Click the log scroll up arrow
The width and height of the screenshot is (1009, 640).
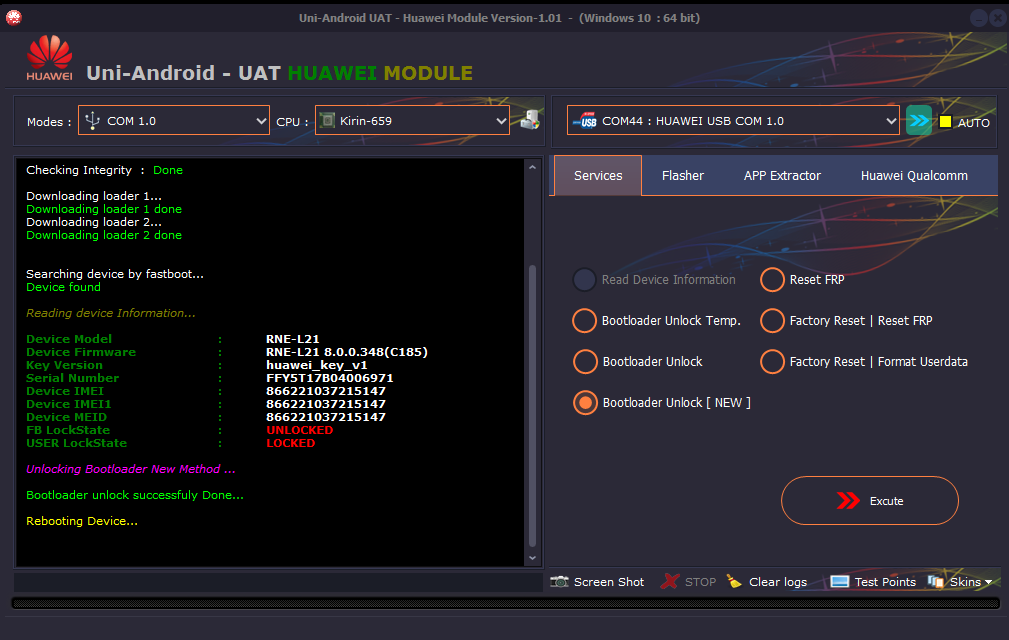point(532,167)
